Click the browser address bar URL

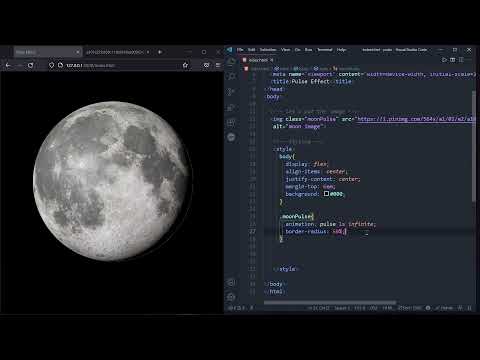pyautogui.click(x=90, y=65)
